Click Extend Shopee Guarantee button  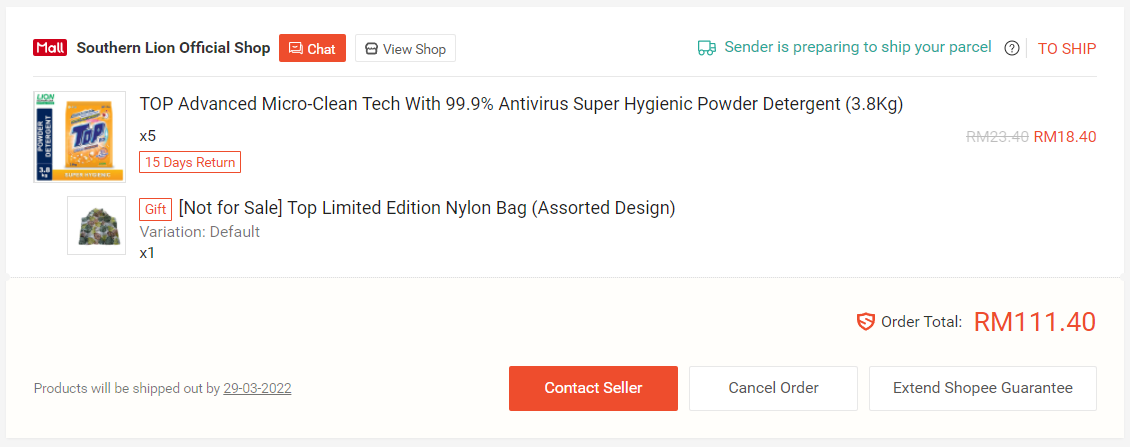tap(982, 388)
